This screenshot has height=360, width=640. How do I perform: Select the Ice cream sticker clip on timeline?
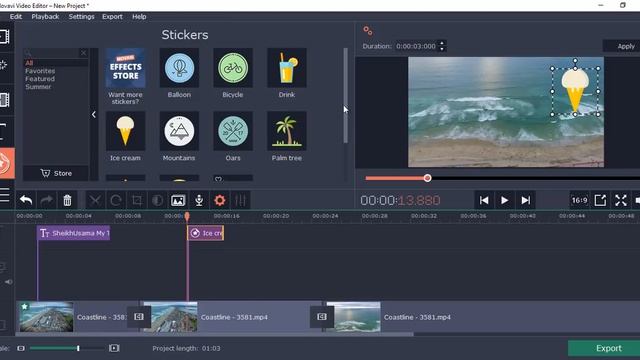pos(206,233)
